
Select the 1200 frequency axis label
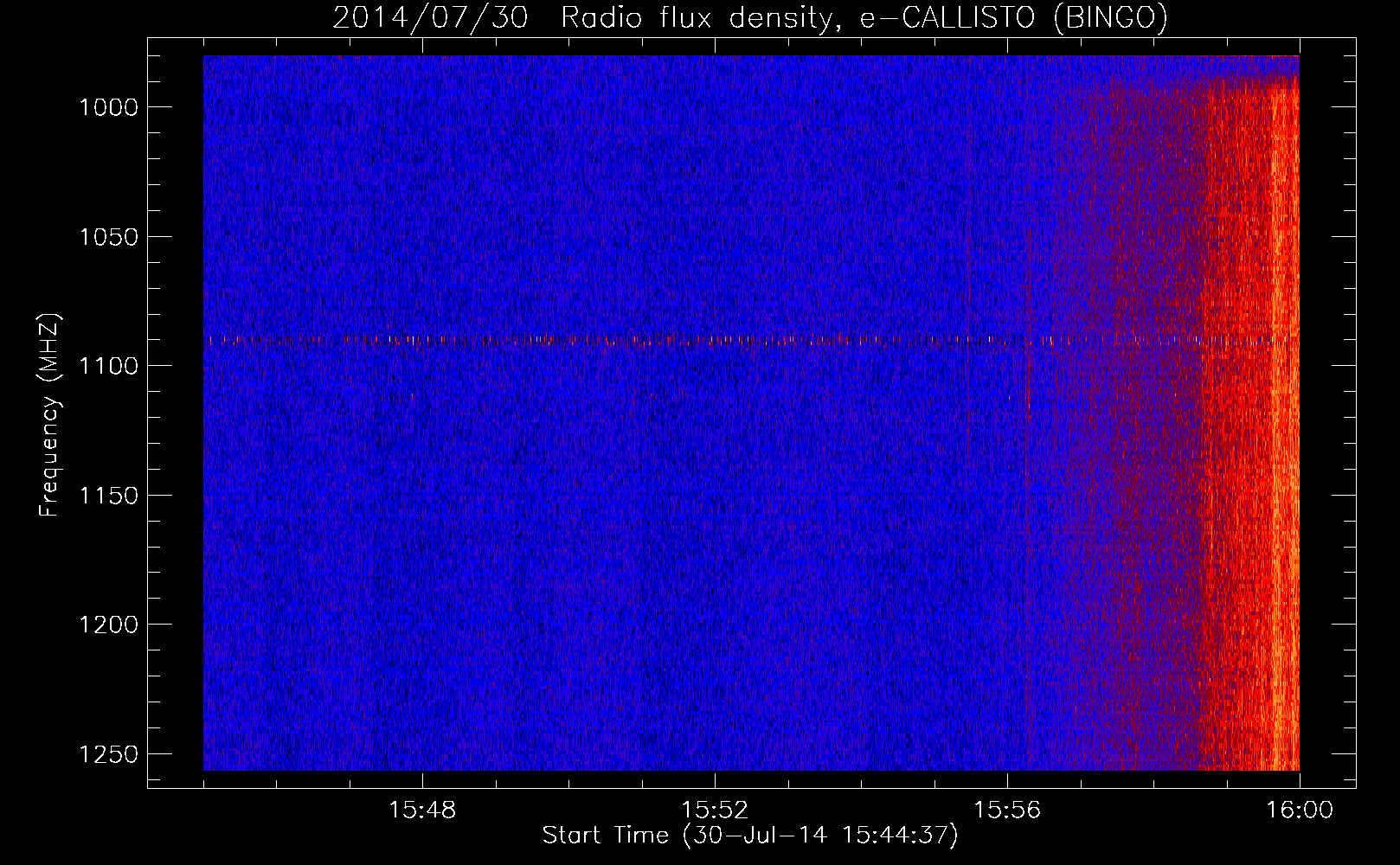point(108,625)
